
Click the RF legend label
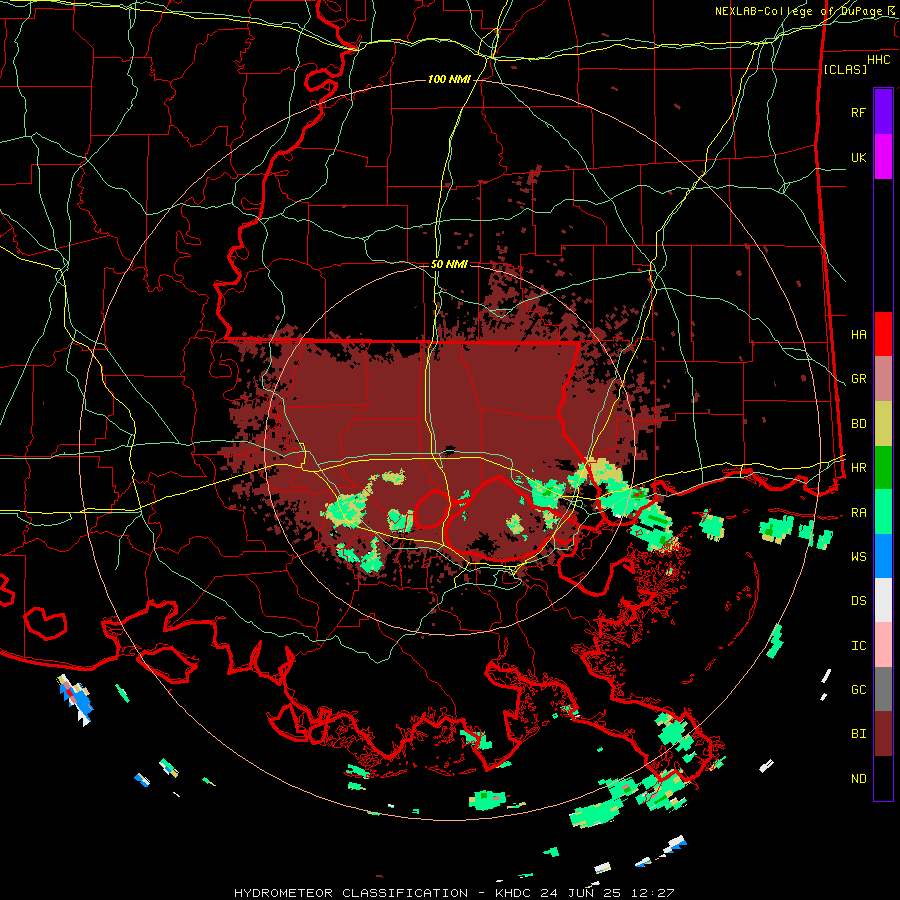pos(858,112)
